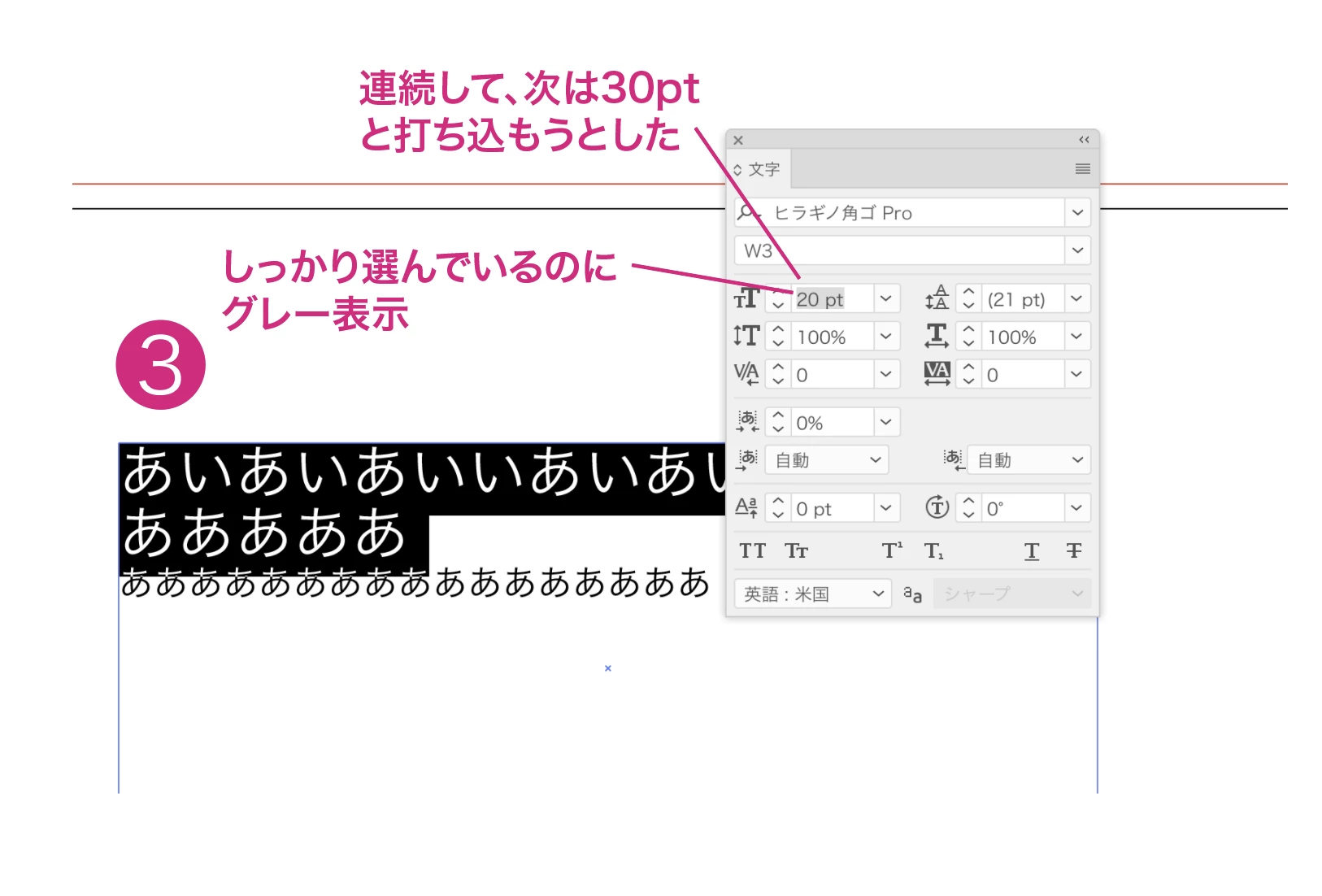Toggle Small Caps Tr button
The image size is (1322, 896).
796,551
